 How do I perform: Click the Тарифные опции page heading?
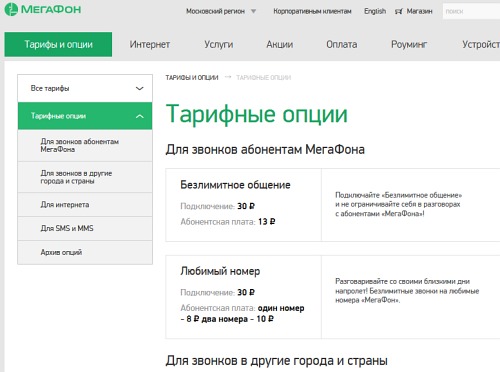(257, 114)
